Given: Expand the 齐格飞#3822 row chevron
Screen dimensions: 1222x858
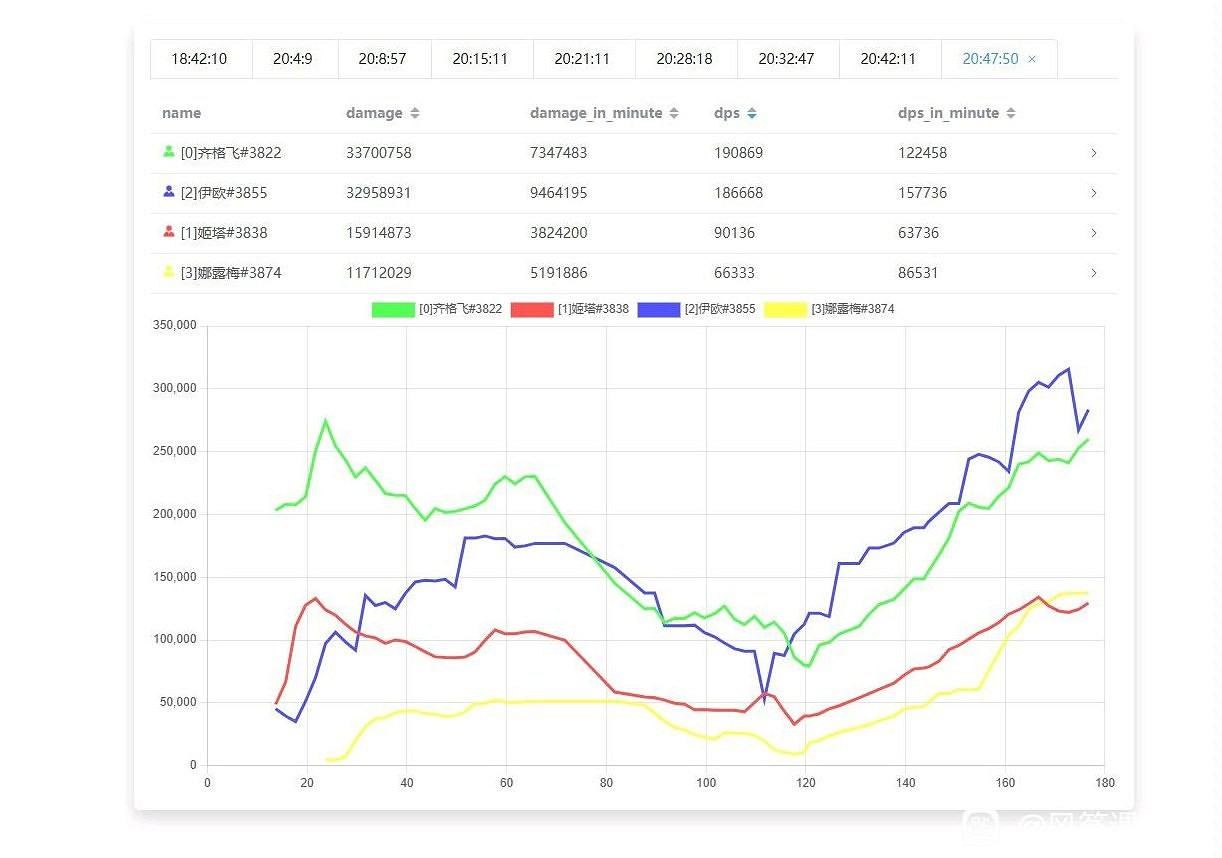Looking at the screenshot, I should tap(1093, 153).
